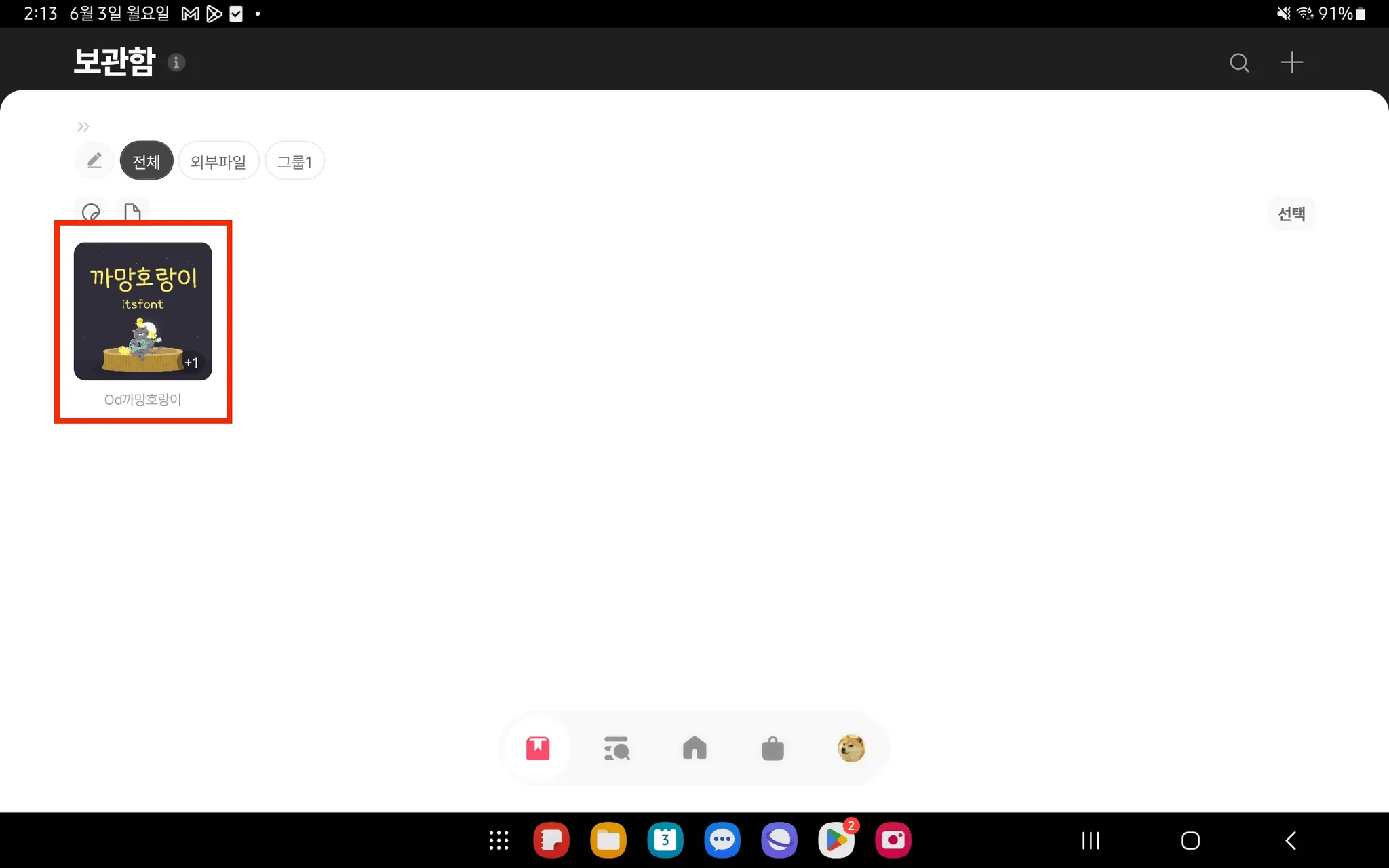Open the app drawer grid icon
The image size is (1389, 868).
pos(499,840)
